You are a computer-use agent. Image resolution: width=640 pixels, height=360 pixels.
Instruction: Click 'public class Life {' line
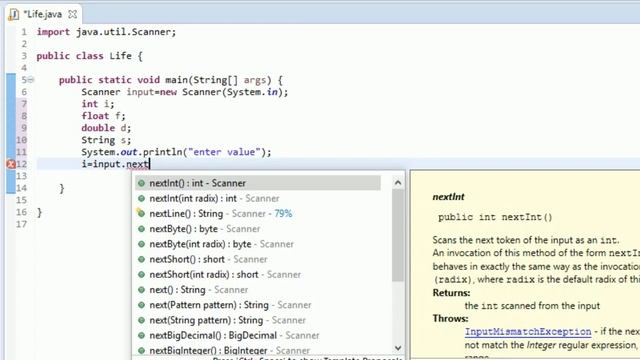coord(89,56)
